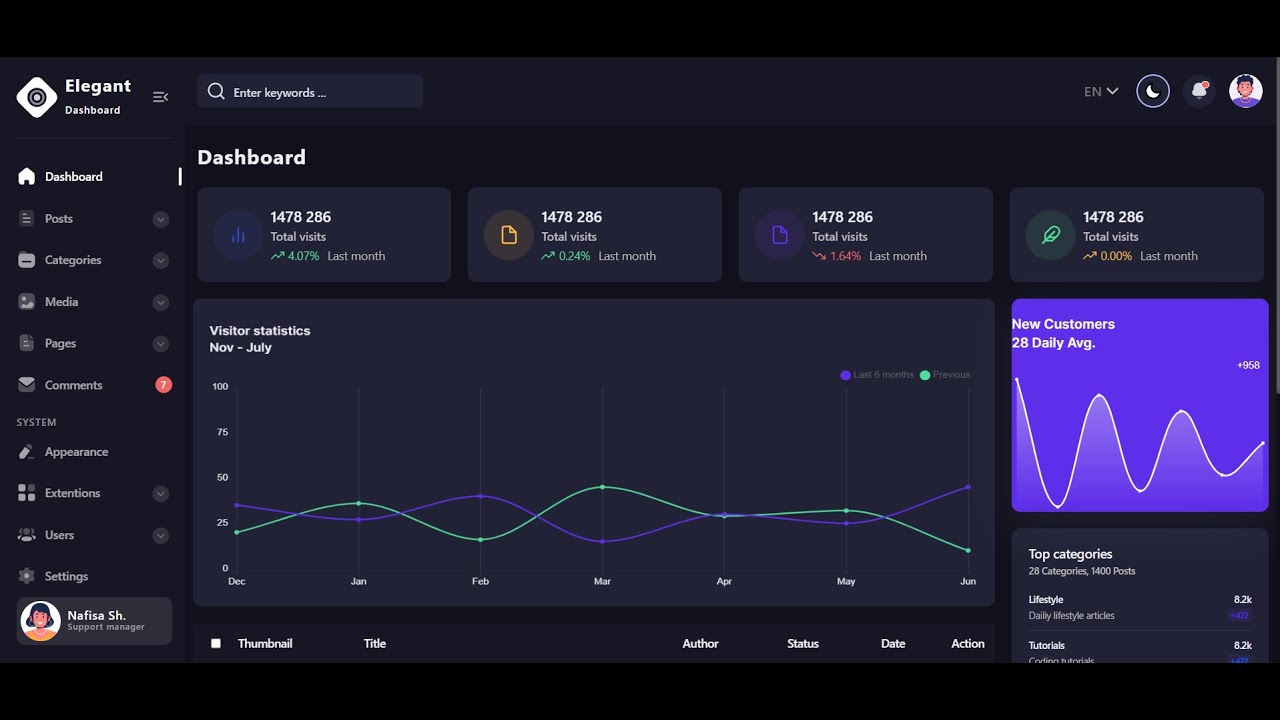The image size is (1280, 720).
Task: Click the Thumbnail column header
Action: pyautogui.click(x=265, y=644)
